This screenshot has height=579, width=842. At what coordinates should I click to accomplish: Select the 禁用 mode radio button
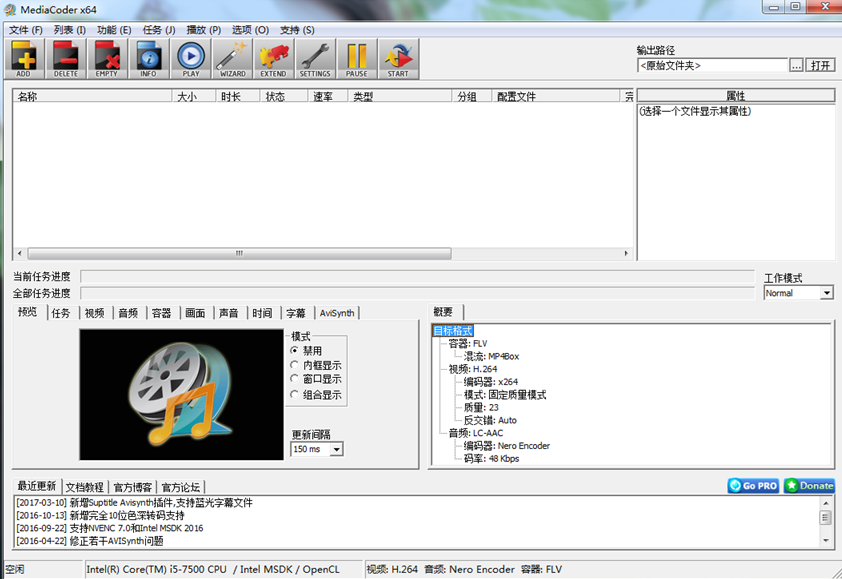(x=294, y=351)
